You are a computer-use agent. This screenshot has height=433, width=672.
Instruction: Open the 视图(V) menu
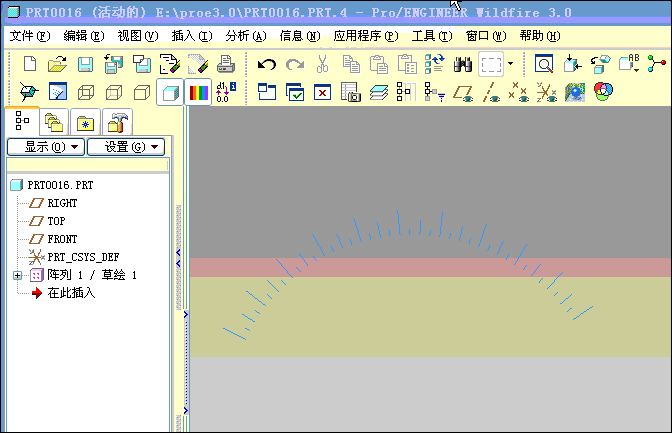pos(138,36)
